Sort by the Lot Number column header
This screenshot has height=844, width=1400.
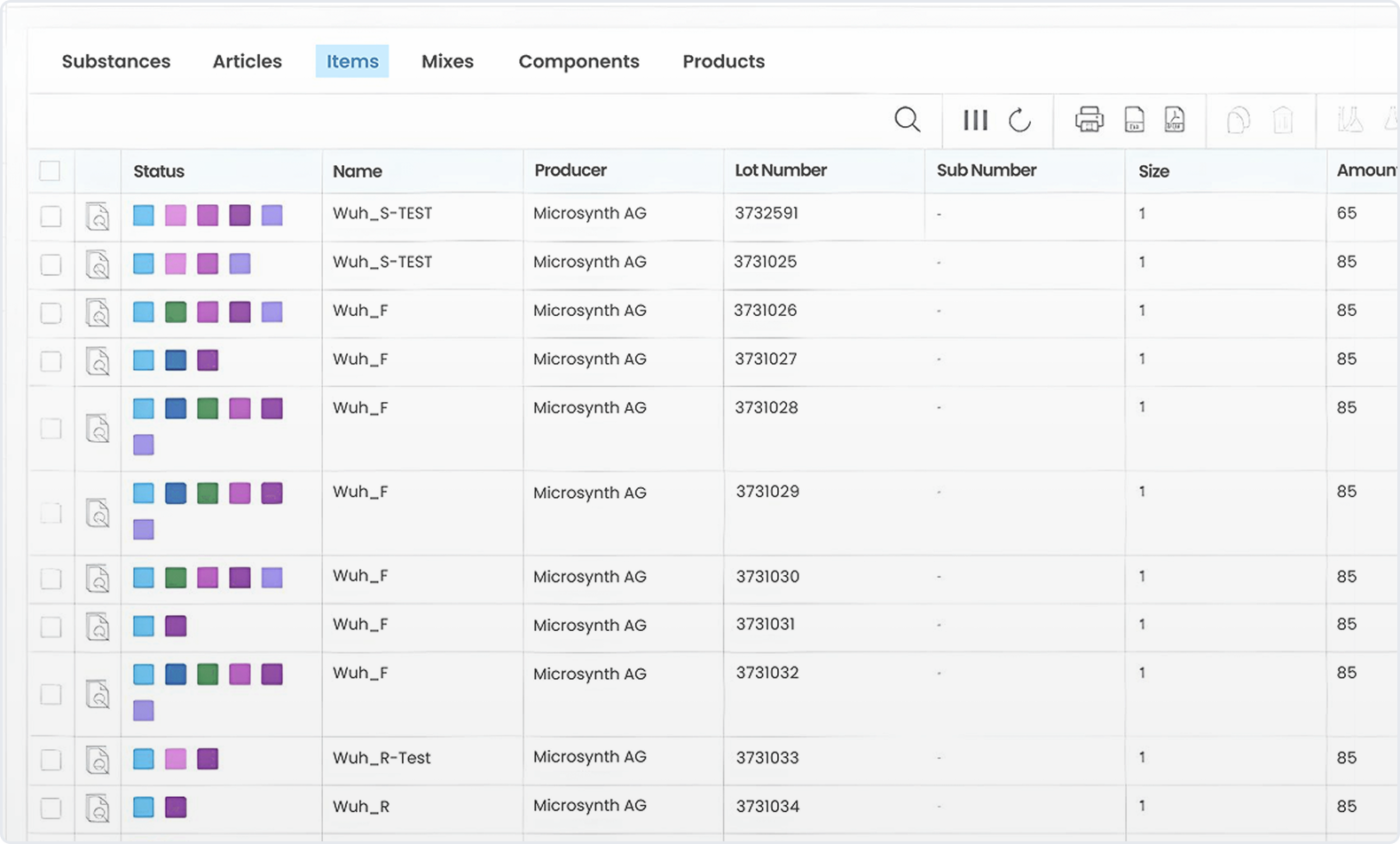[781, 170]
